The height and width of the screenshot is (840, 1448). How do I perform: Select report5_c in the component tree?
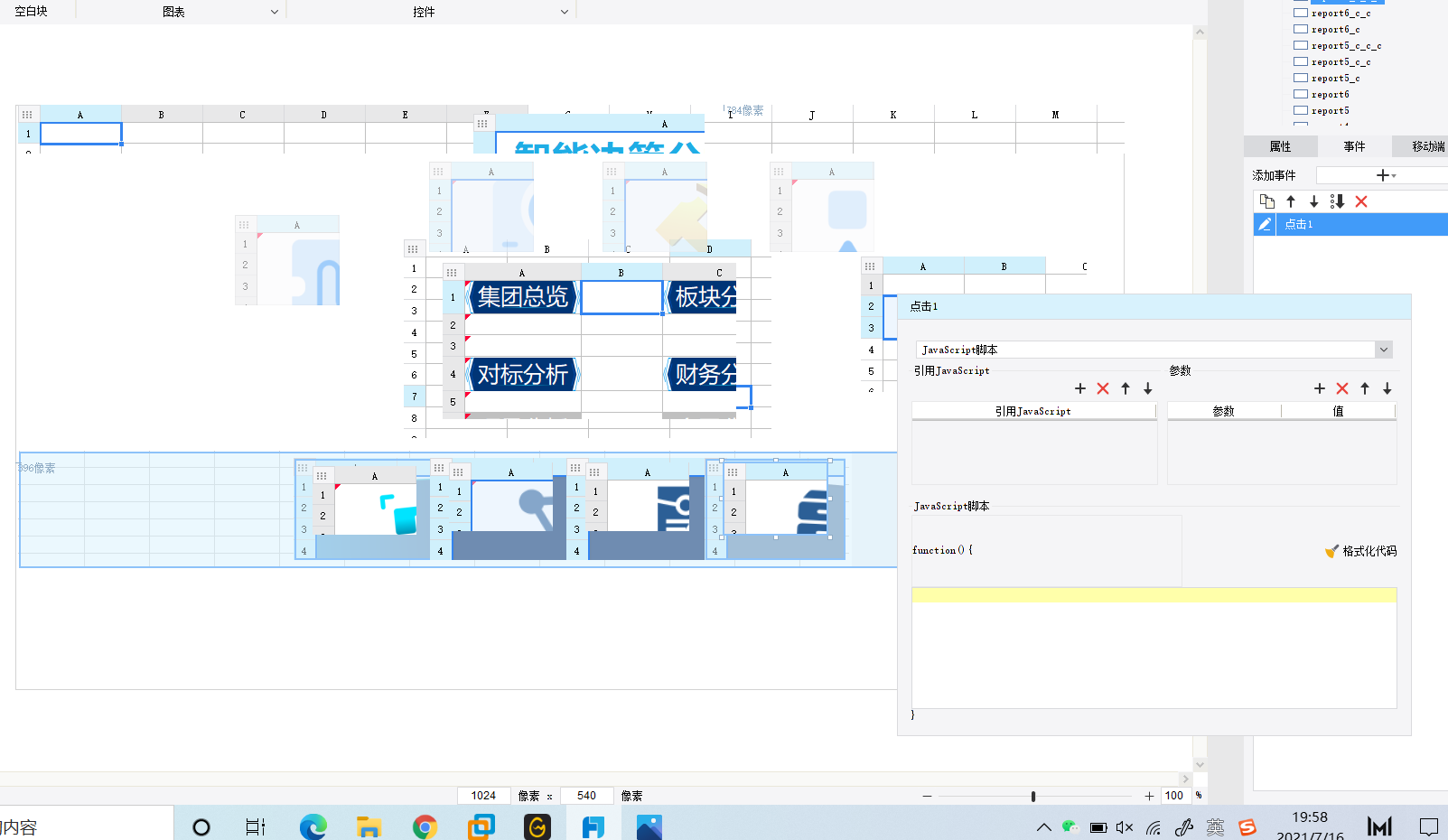click(1335, 78)
